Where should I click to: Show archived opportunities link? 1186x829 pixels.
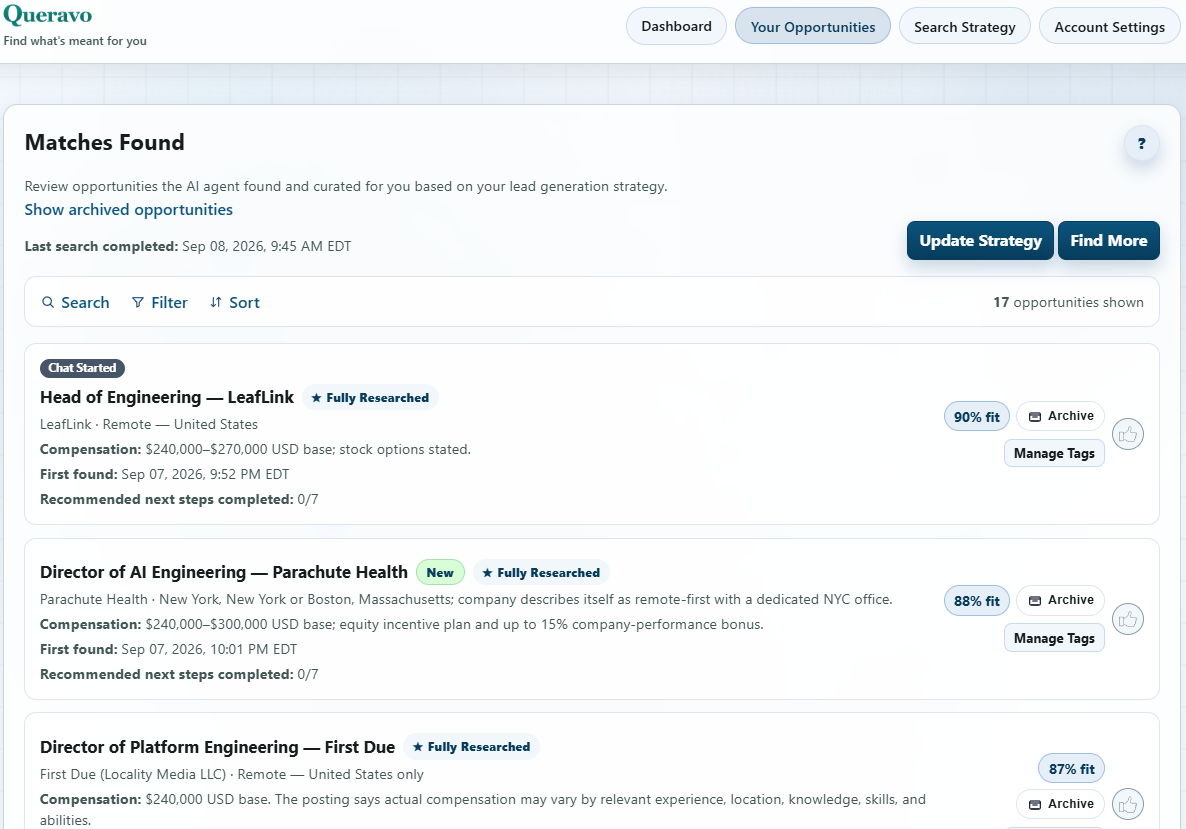click(x=129, y=210)
